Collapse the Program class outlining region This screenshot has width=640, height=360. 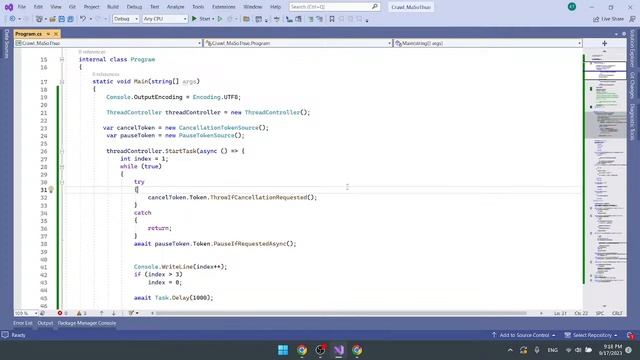[62, 59]
